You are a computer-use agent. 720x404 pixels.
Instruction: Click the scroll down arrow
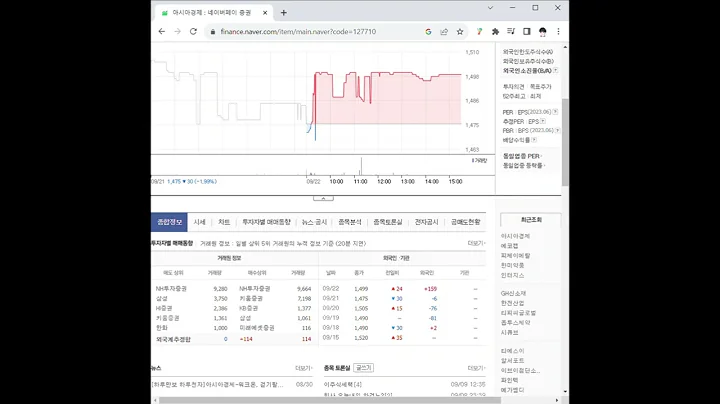565,392
